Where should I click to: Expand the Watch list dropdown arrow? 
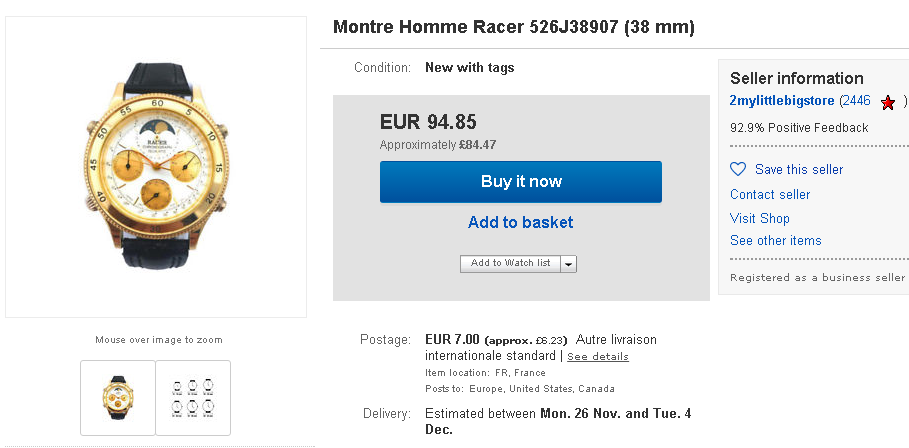[x=569, y=264]
